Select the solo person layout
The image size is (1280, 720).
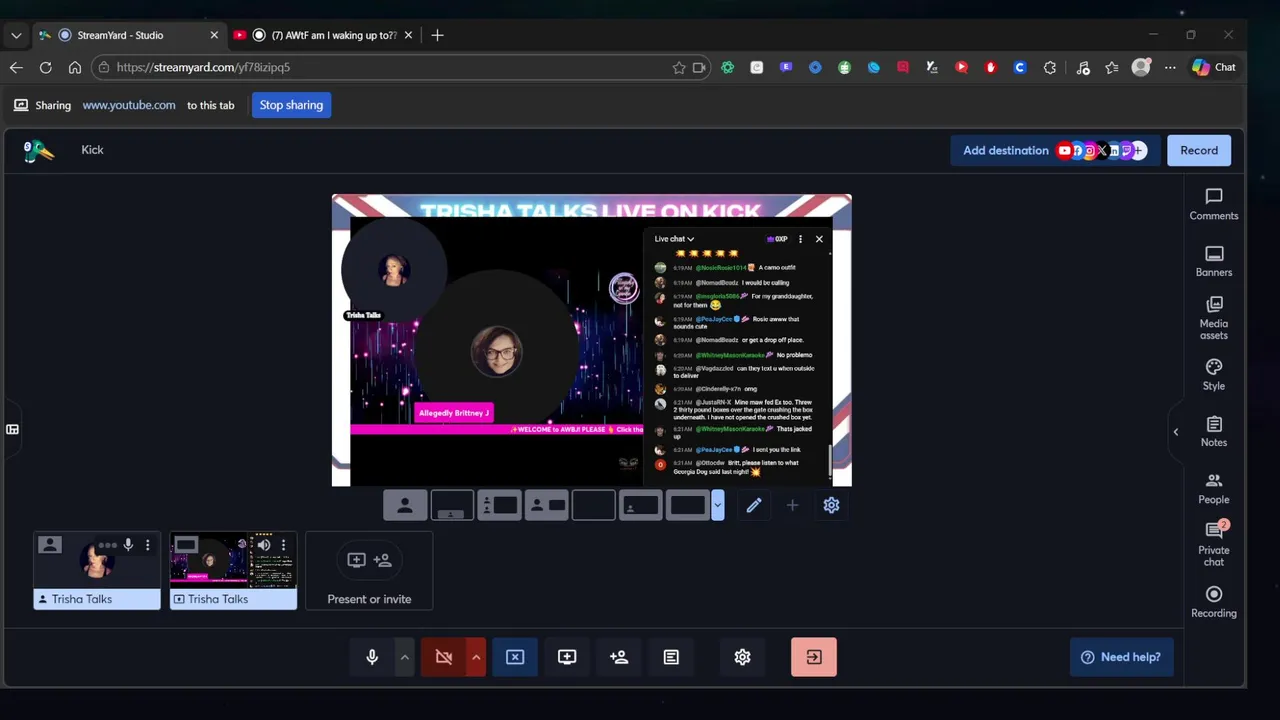(405, 505)
